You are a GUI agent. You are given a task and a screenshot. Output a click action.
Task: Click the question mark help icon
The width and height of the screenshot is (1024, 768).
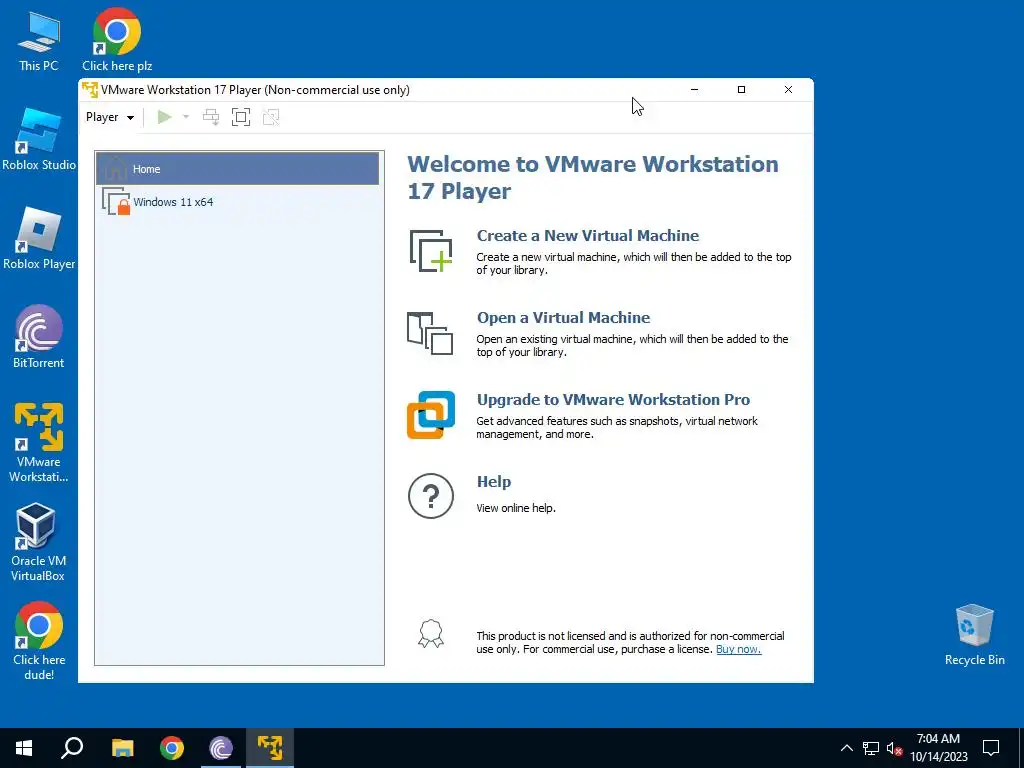coord(431,496)
